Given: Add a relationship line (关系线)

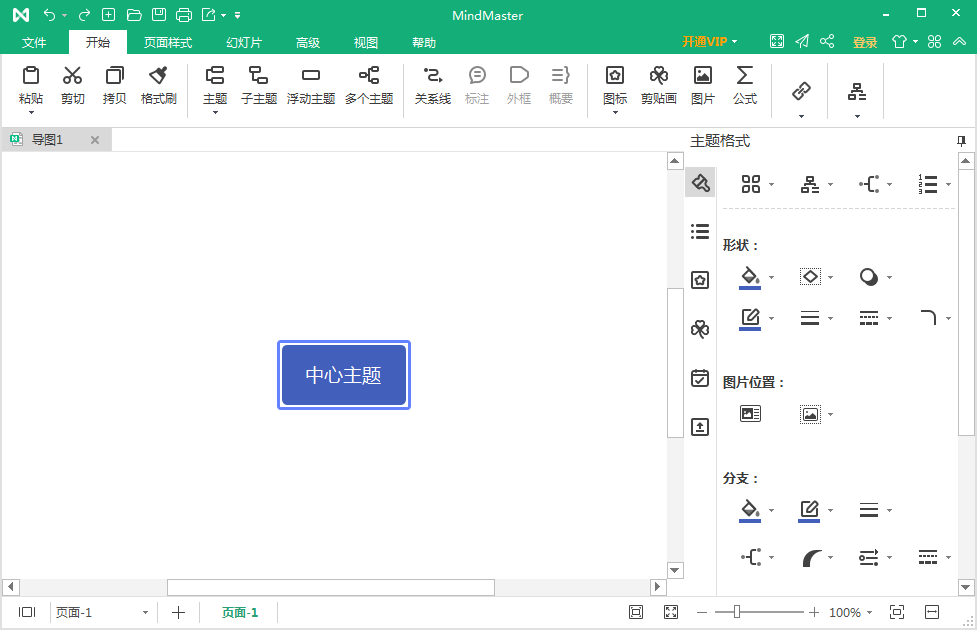Looking at the screenshot, I should 432,84.
